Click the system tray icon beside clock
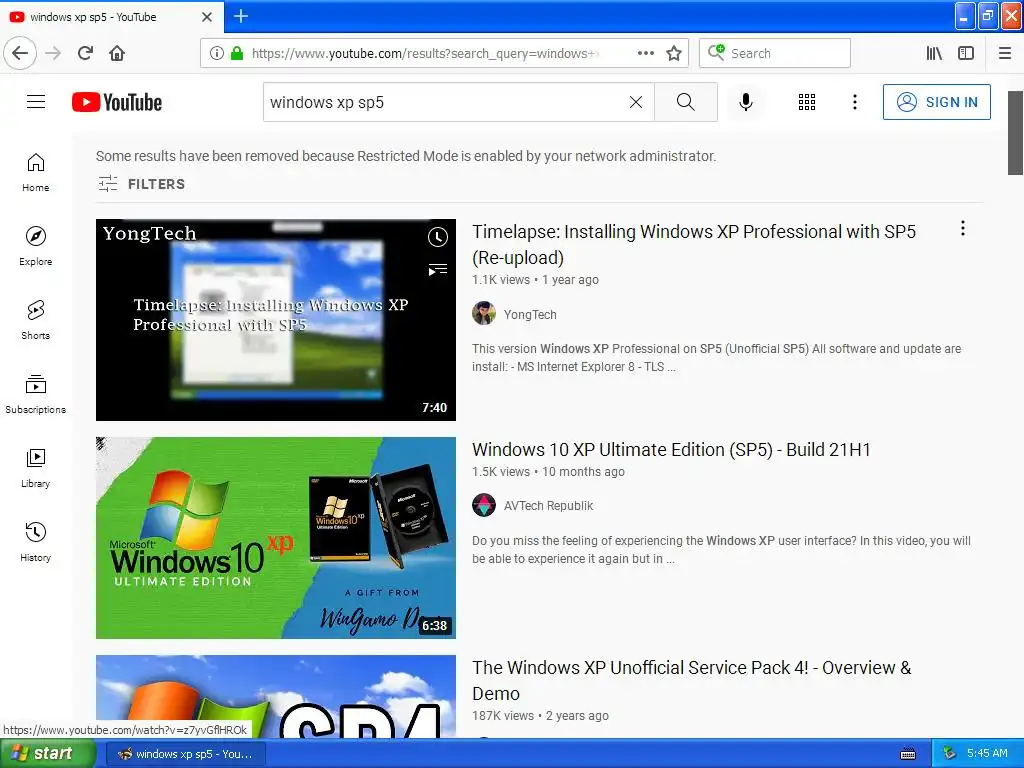Image resolution: width=1024 pixels, height=768 pixels. (x=950, y=754)
